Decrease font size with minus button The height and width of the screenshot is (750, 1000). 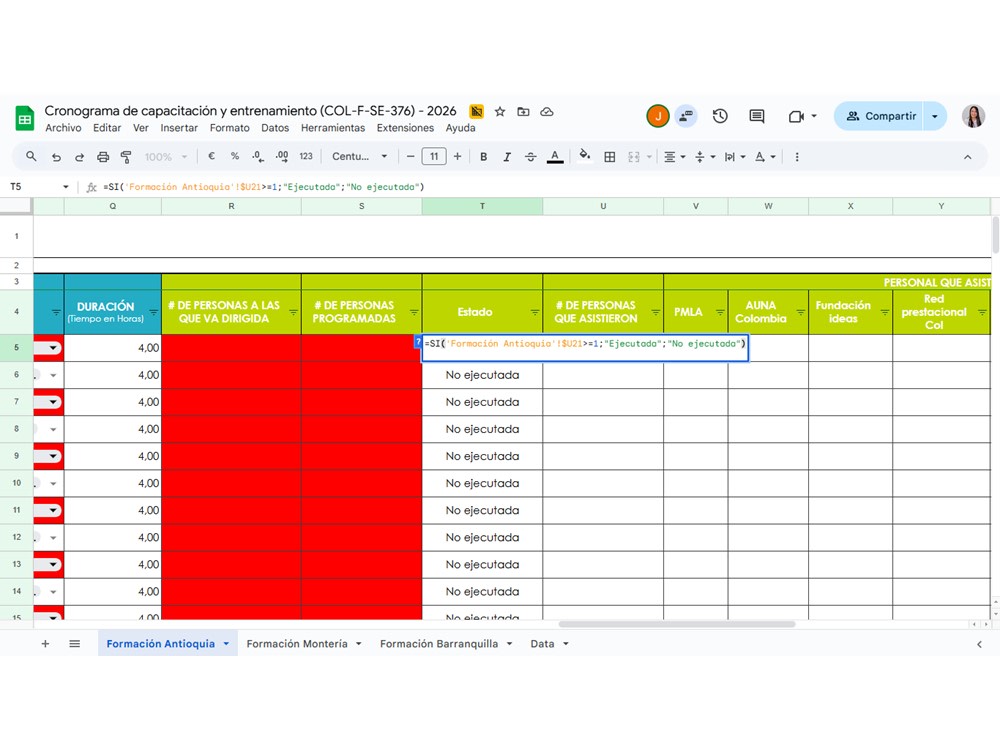tap(410, 156)
